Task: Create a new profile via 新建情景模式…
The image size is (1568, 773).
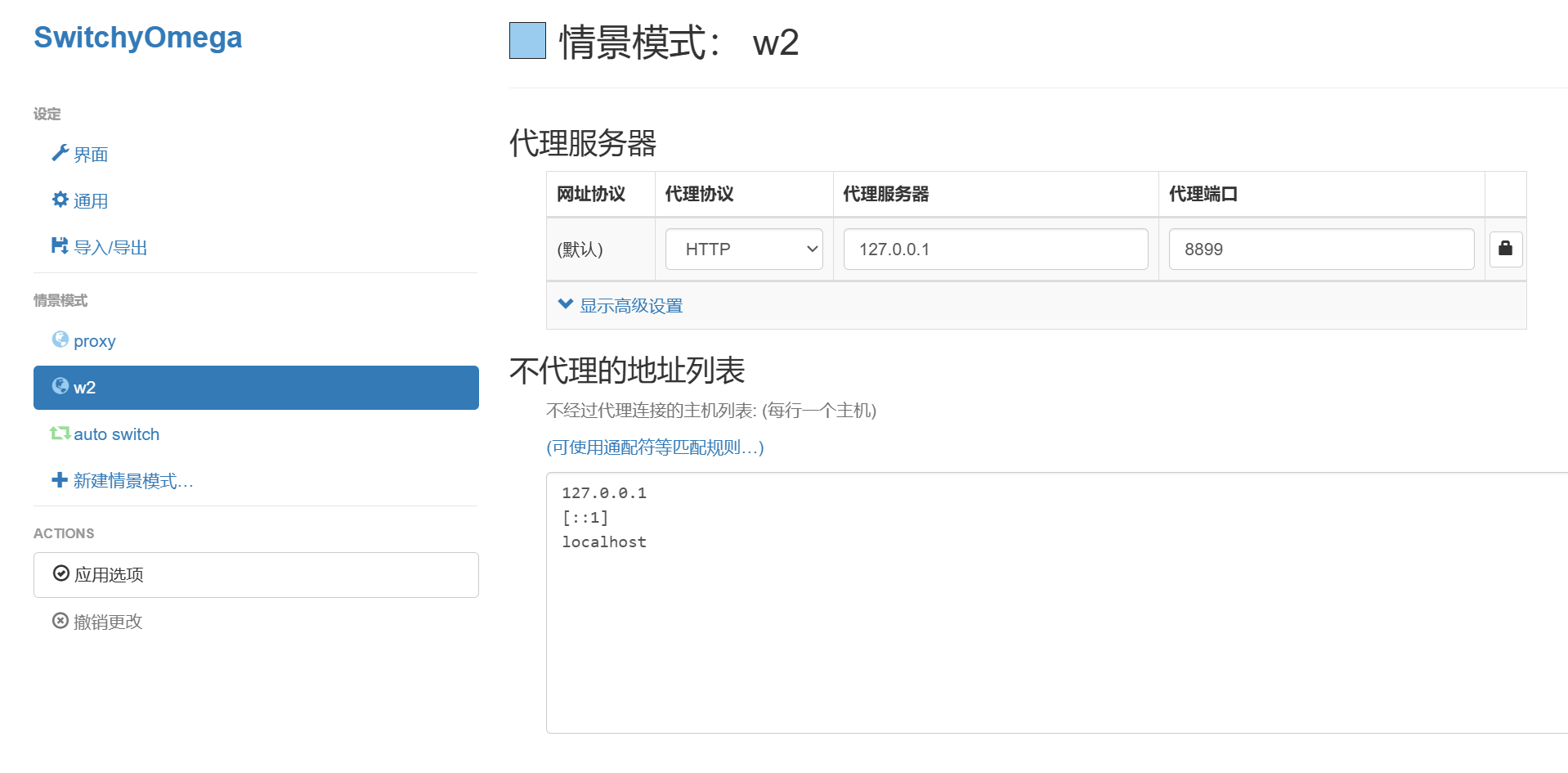Action: (133, 481)
